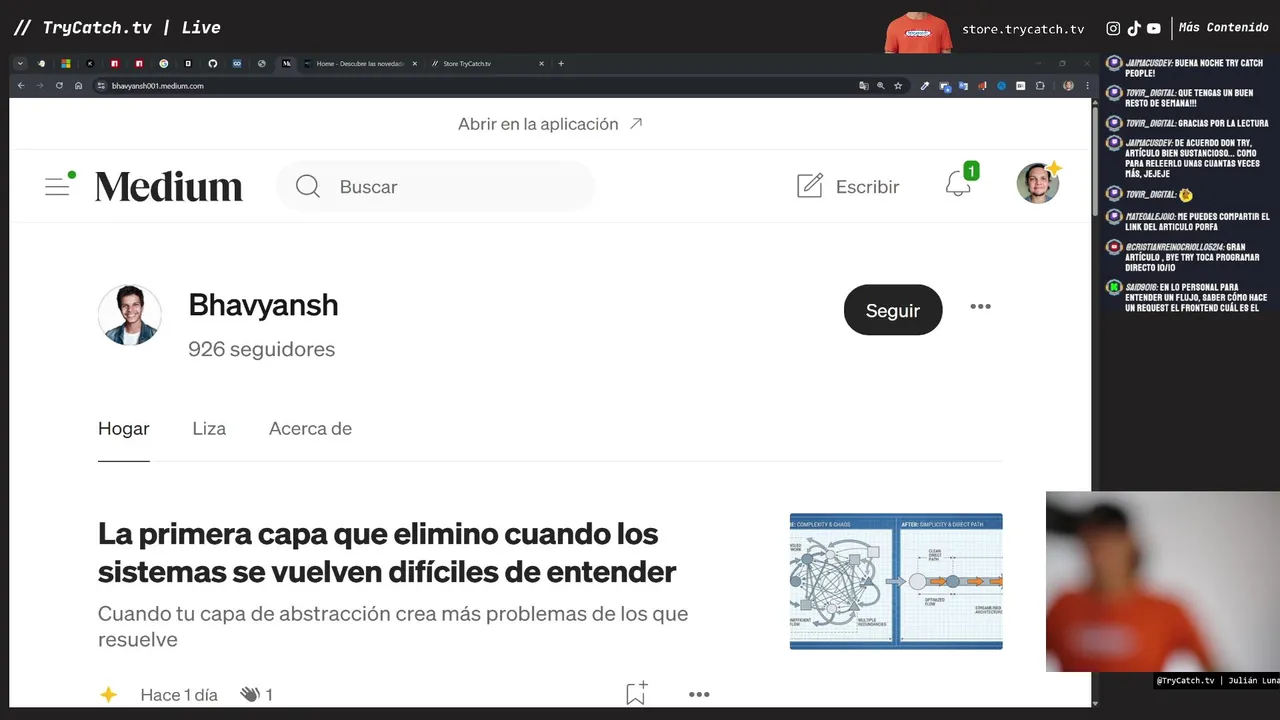Open the 926 seguidores list
Image resolution: width=1280 pixels, height=720 pixels.
pyautogui.click(x=262, y=349)
